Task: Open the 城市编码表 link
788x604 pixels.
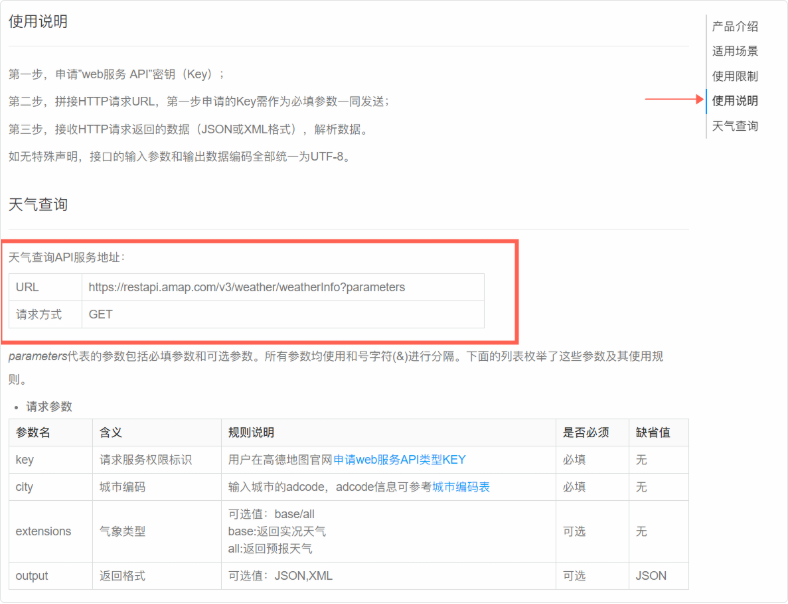Action: click(x=461, y=487)
